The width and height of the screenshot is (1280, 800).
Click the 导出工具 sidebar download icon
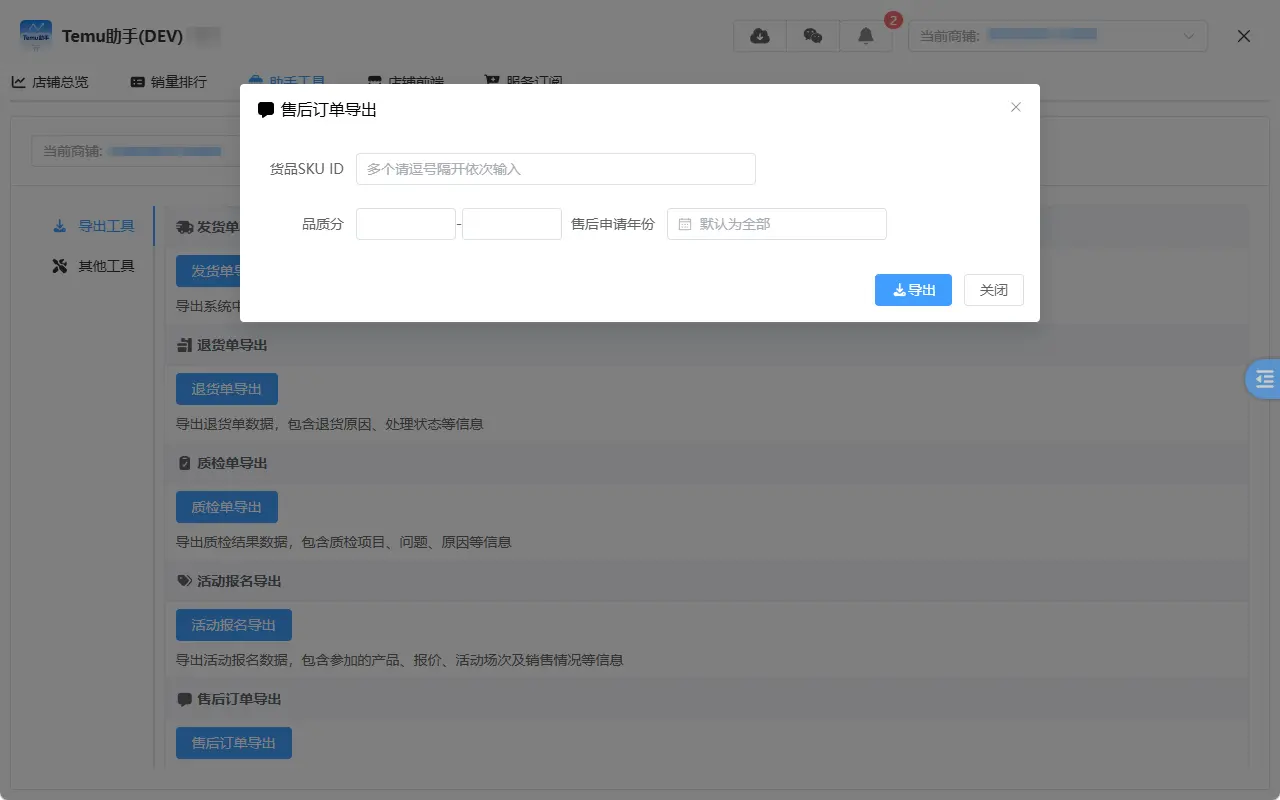pyautogui.click(x=60, y=225)
